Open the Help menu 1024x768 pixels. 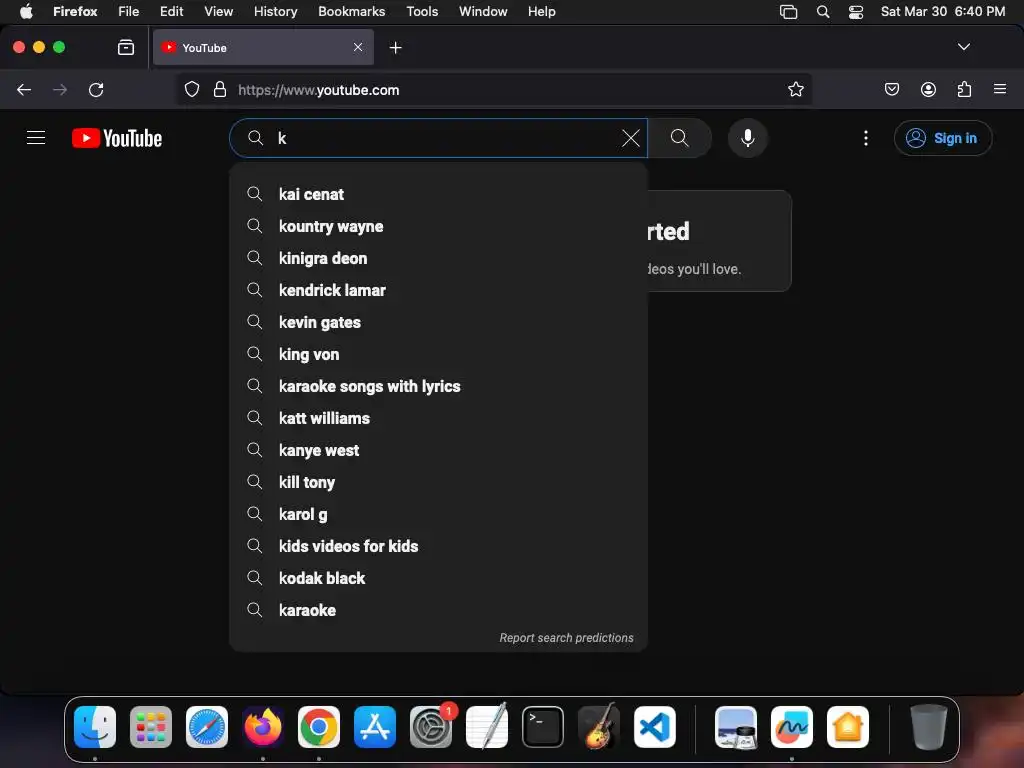(541, 11)
